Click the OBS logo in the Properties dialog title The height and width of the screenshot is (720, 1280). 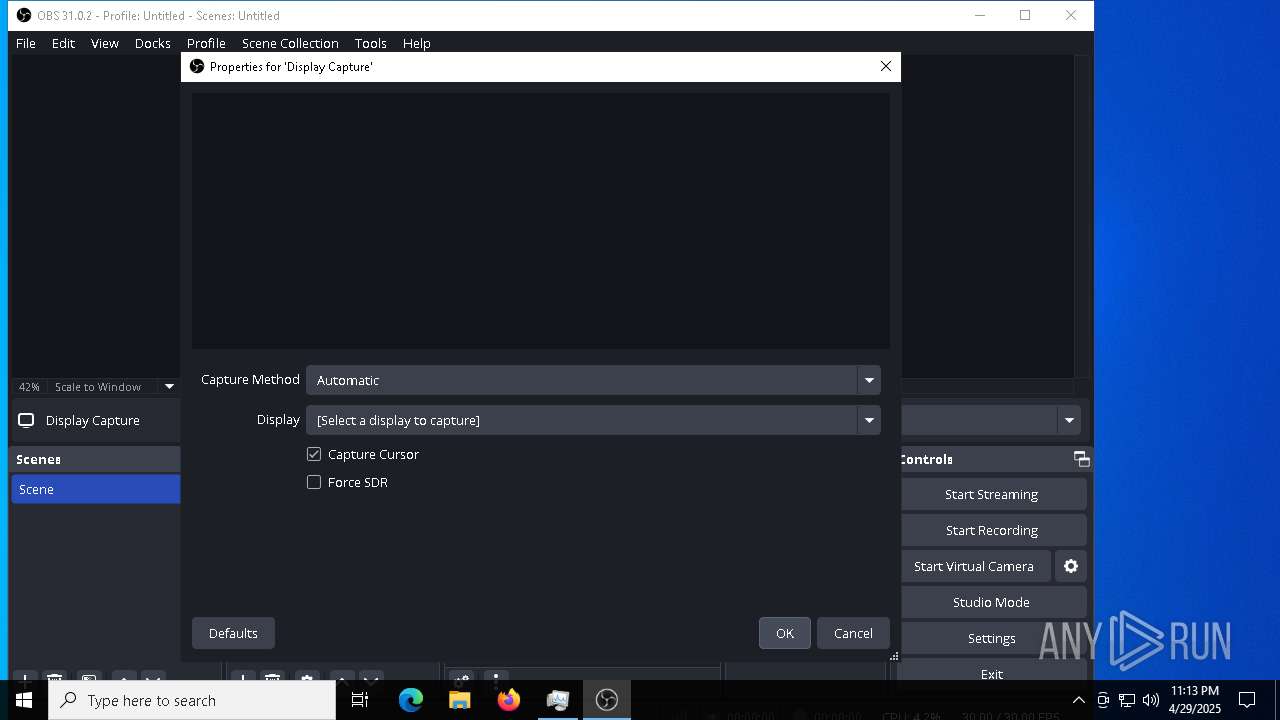pos(197,67)
